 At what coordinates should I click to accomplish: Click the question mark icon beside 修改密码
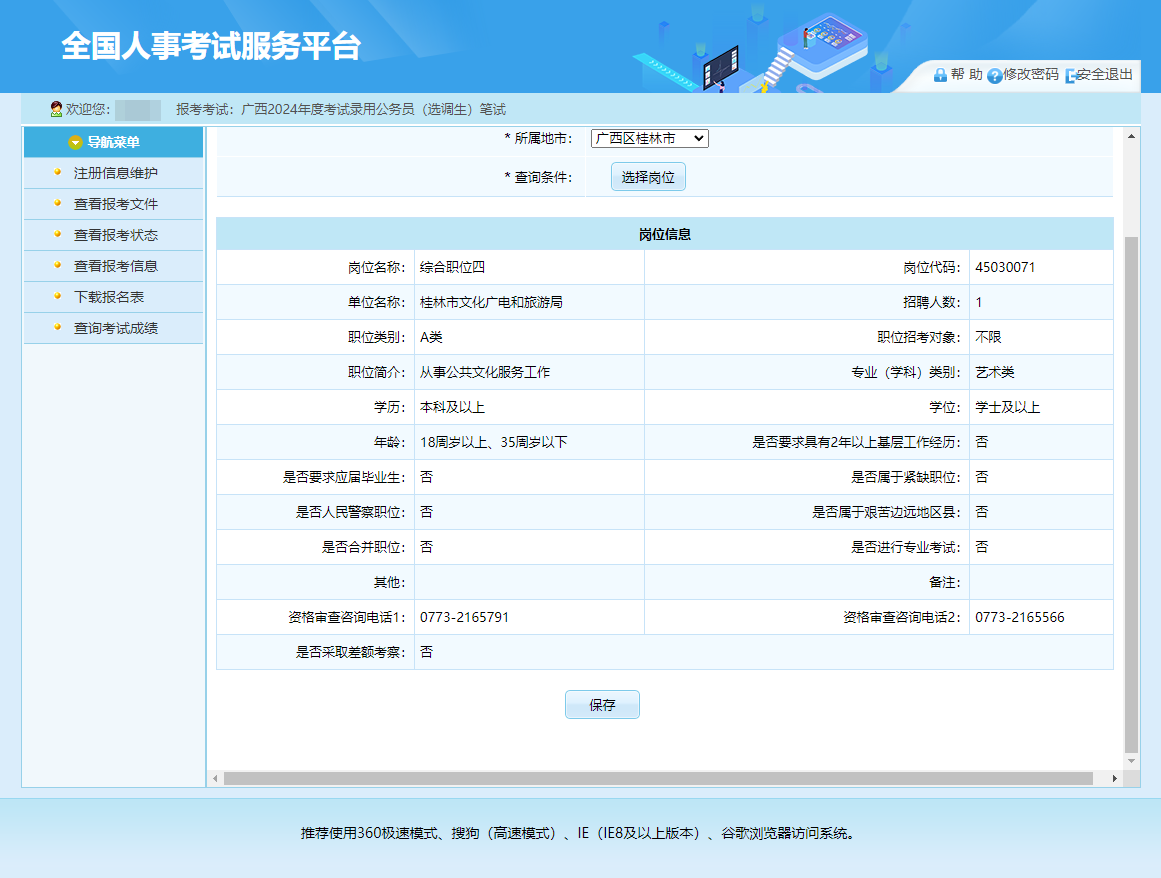pyautogui.click(x=994, y=76)
